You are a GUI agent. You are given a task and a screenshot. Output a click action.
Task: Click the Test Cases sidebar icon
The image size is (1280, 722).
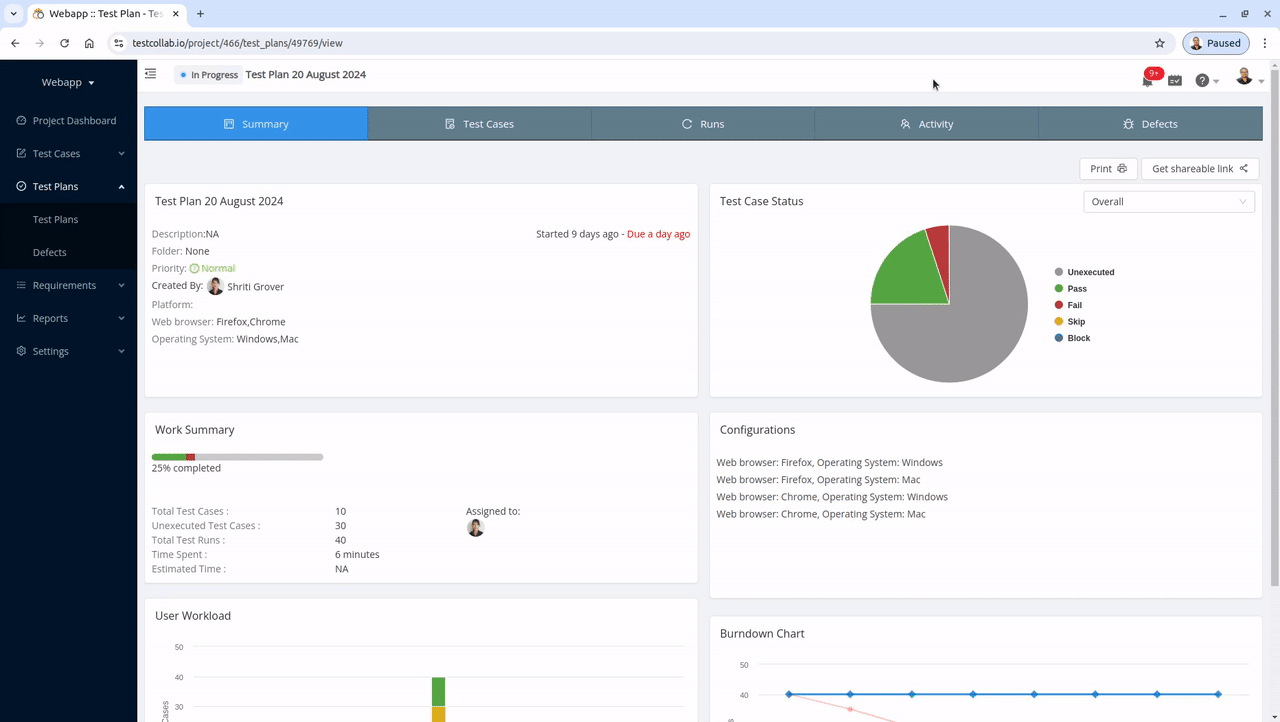(21, 153)
